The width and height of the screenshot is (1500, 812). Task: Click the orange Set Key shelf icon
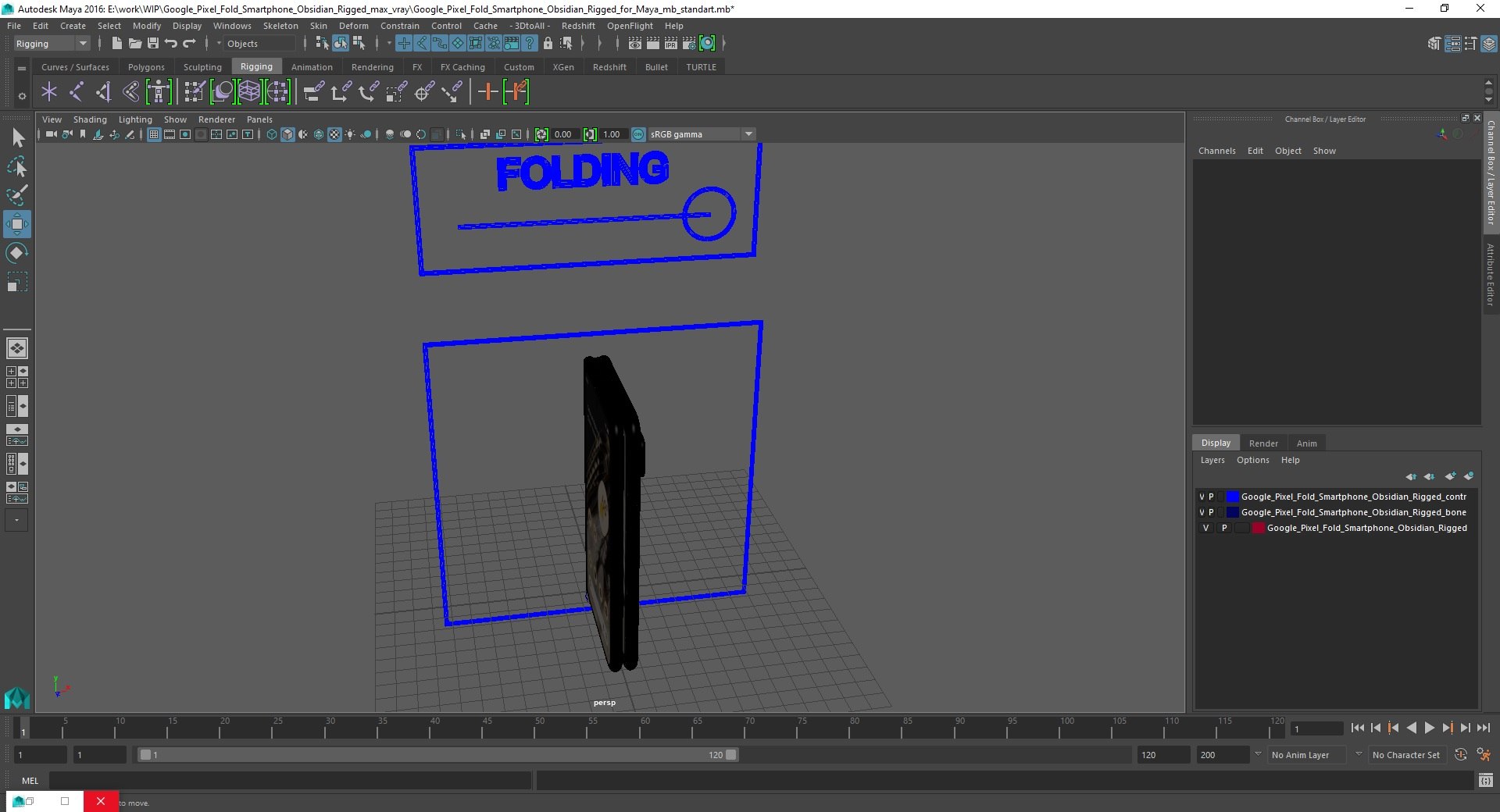(x=488, y=92)
